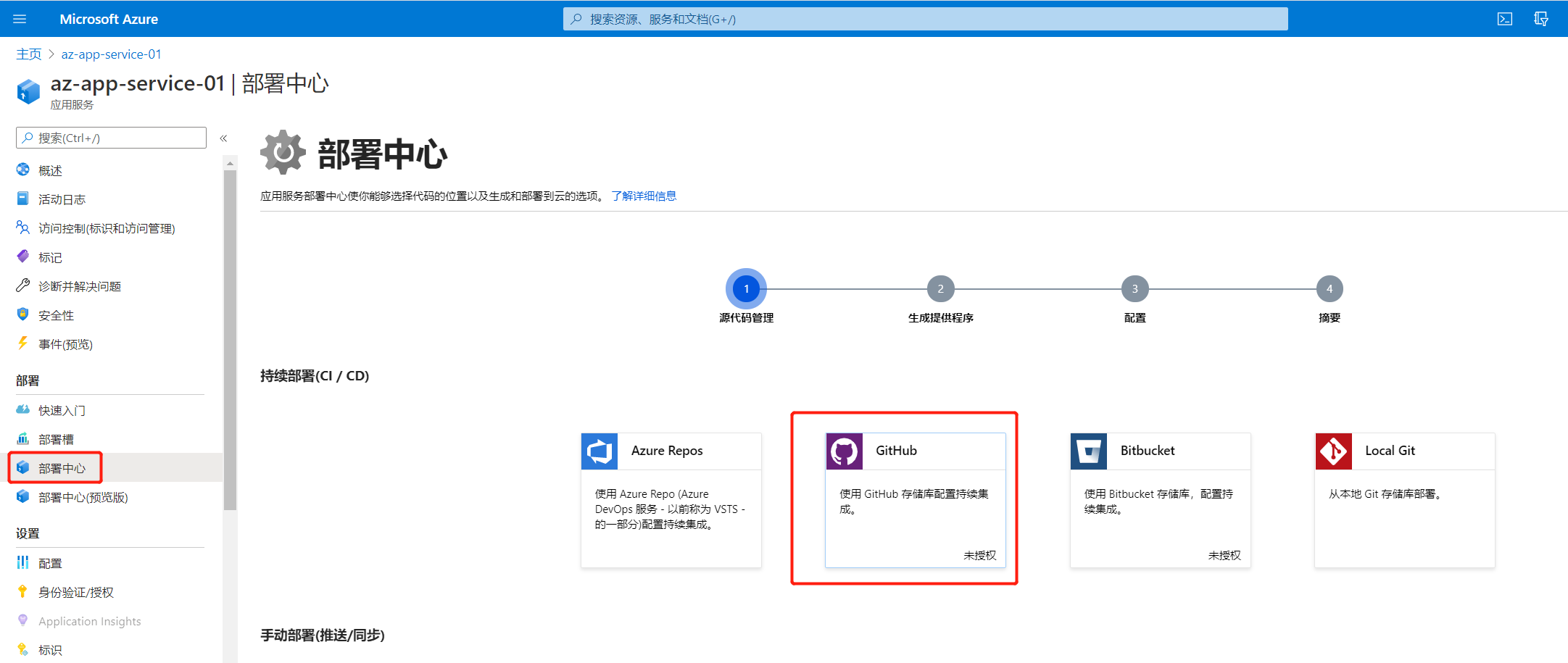Select the Azure Repos source card
Screen dimensions: 1568x663
pyautogui.click(x=671, y=500)
